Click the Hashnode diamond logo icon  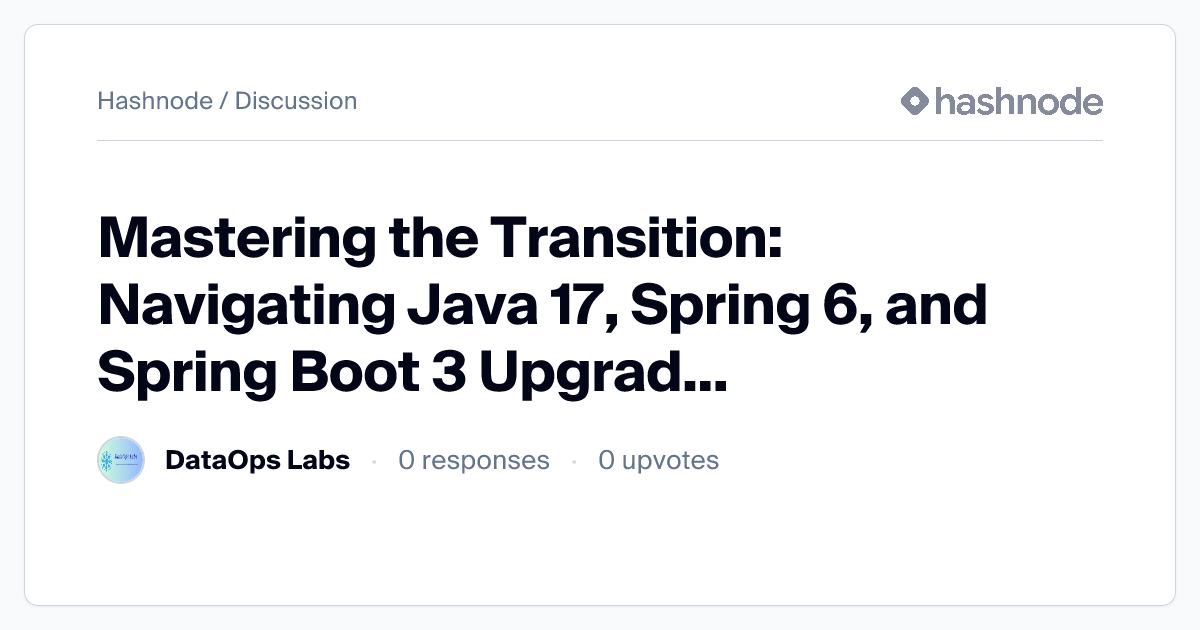(915, 101)
